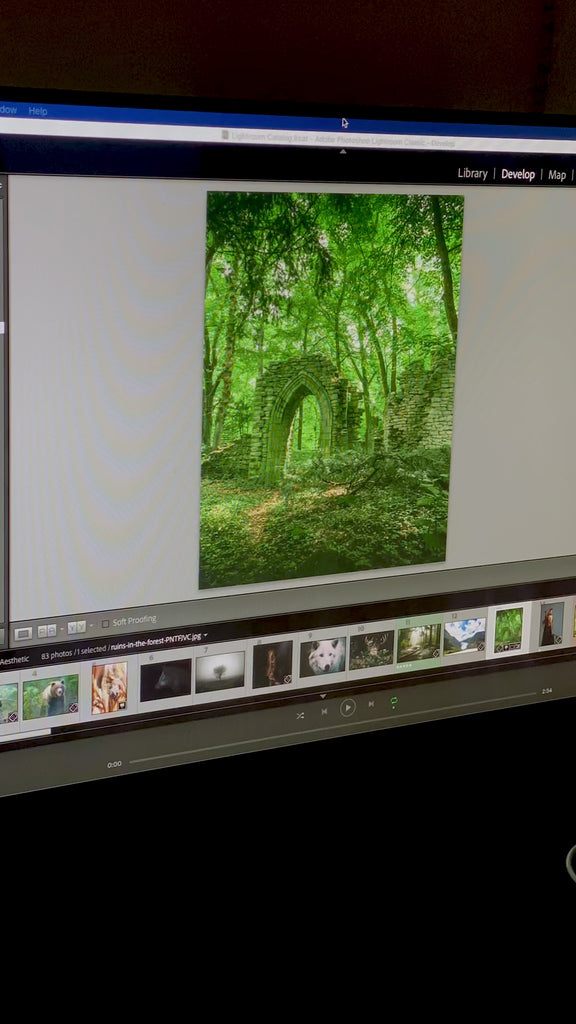The image size is (576, 1024).
Task: Select the Develop module
Action: (518, 174)
